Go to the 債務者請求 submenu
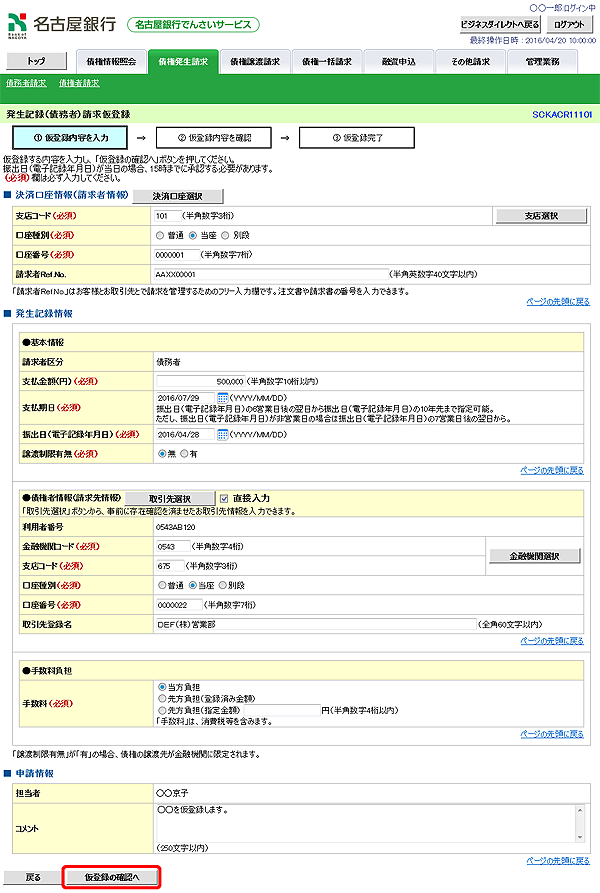600x893 pixels. click(26, 83)
